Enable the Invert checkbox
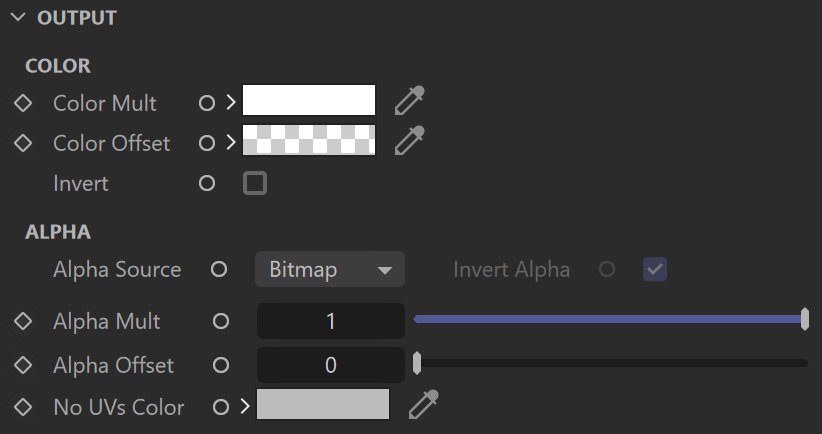Image resolution: width=822 pixels, height=434 pixels. click(x=255, y=183)
